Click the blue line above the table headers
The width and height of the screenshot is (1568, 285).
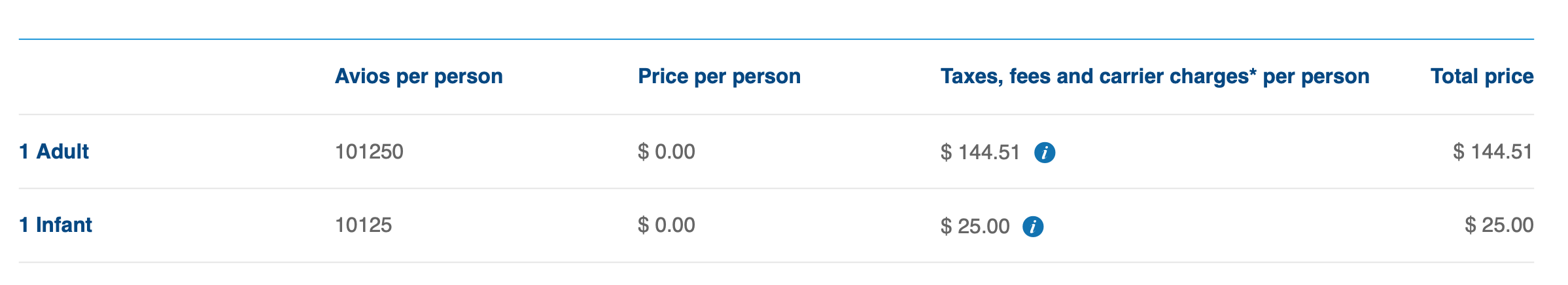pyautogui.click(x=776, y=39)
